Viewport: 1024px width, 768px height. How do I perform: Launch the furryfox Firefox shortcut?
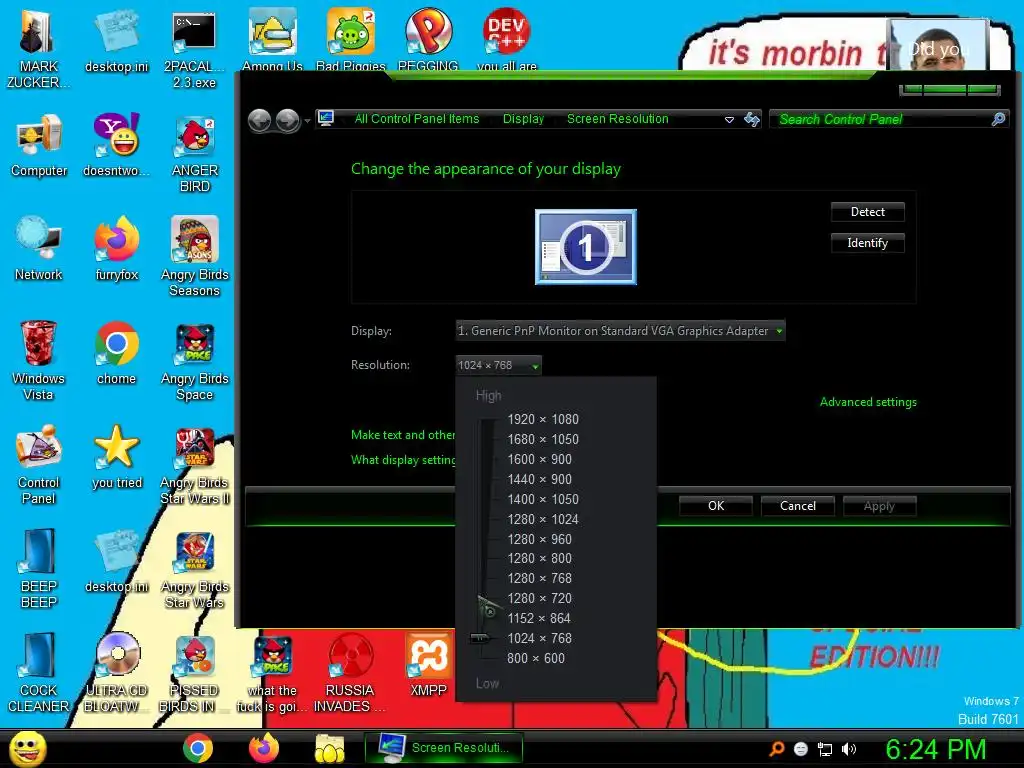coord(116,249)
